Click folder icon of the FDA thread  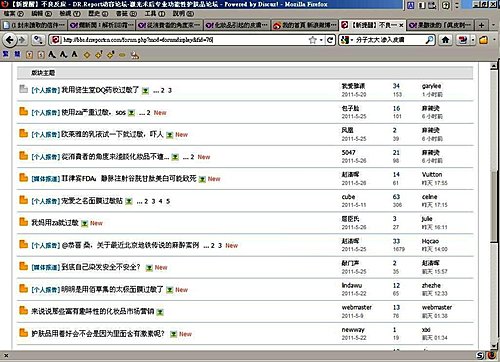point(23,177)
